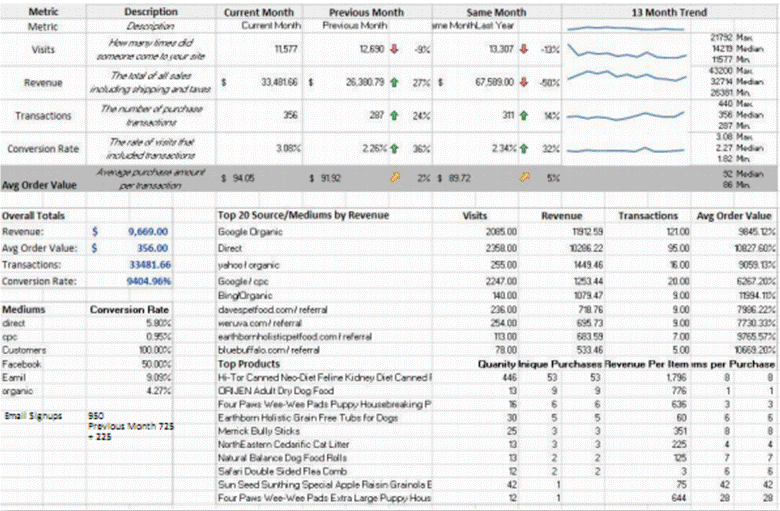
Task: Click red down arrow in Revenue Same Month
Action: tap(524, 84)
